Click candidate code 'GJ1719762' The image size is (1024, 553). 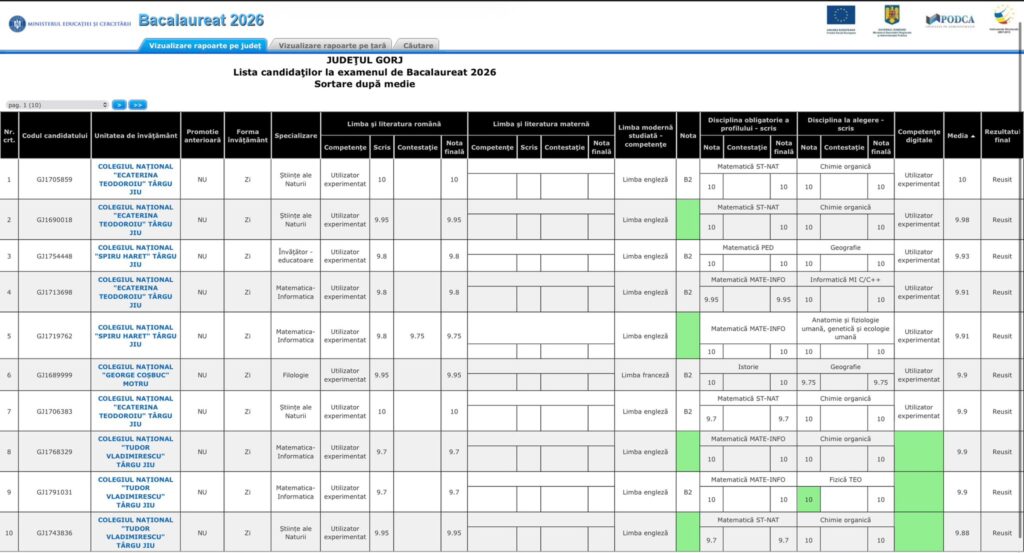55,336
